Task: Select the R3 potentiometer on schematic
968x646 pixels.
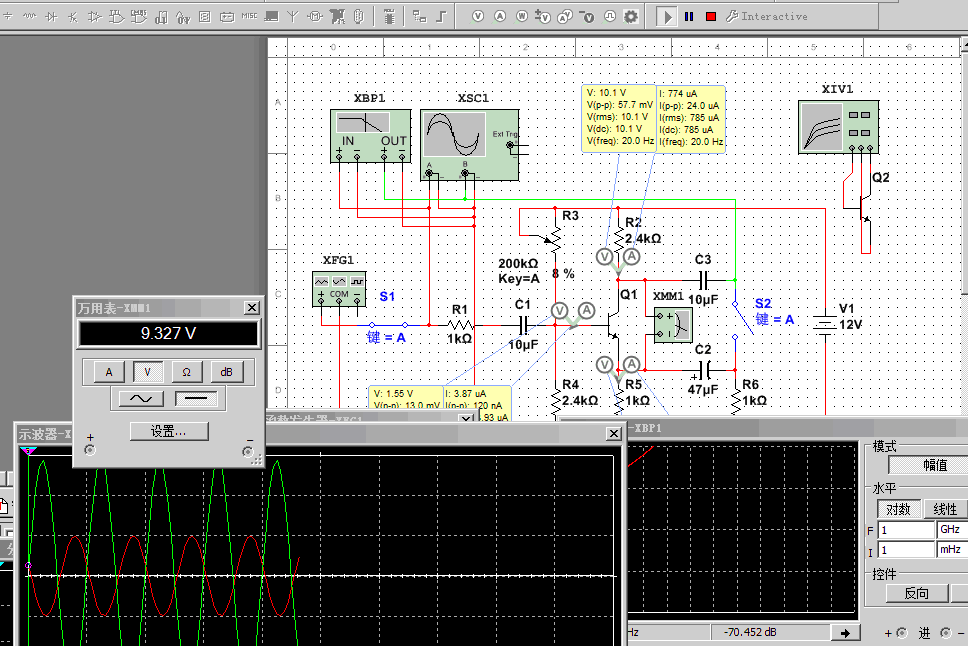Action: click(x=555, y=240)
